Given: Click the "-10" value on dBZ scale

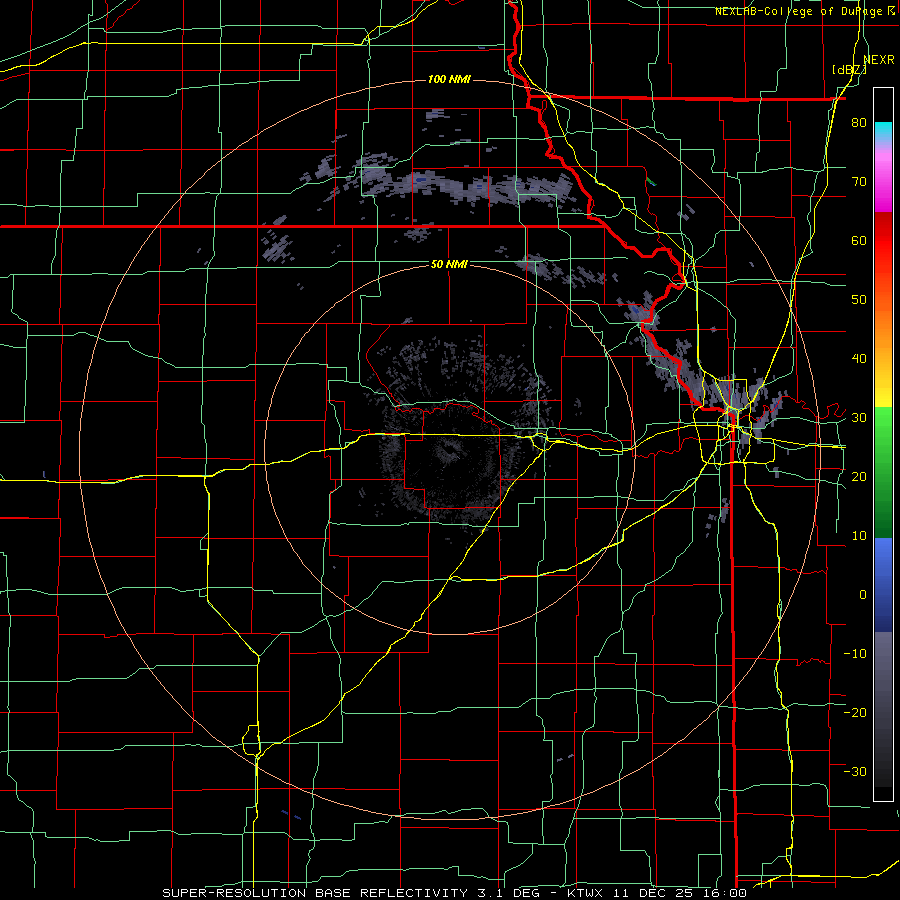Looking at the screenshot, I should pos(855,654).
